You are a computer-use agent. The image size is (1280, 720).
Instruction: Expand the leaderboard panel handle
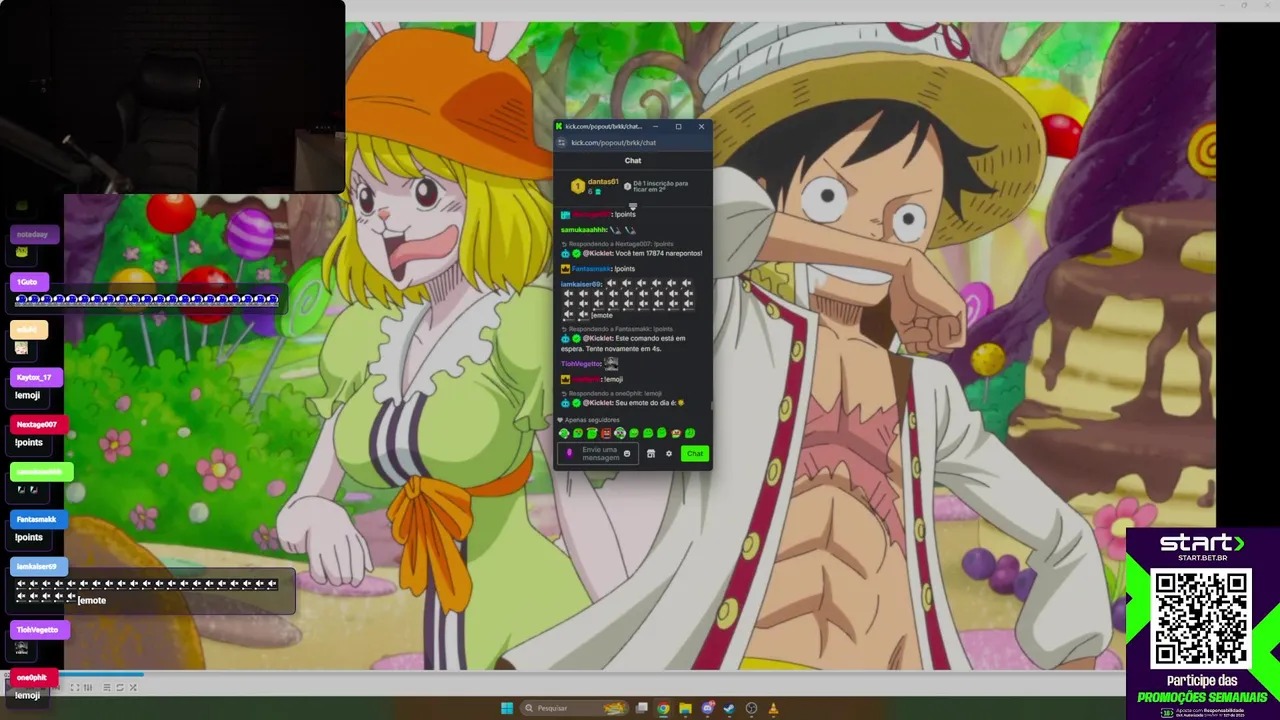tap(633, 206)
